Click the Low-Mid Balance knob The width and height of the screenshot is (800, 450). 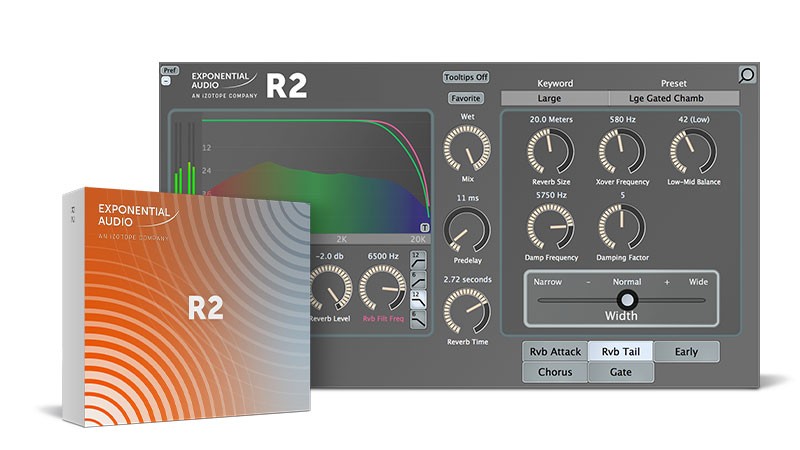tap(693, 151)
